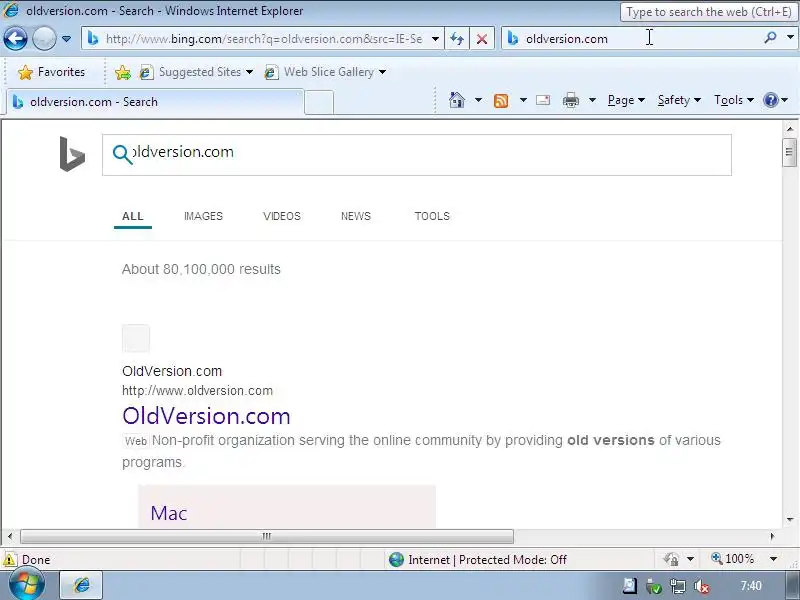Viewport: 800px width, 600px height.
Task: Expand Web Slice Gallery dropdown arrow
Action: pyautogui.click(x=382, y=72)
